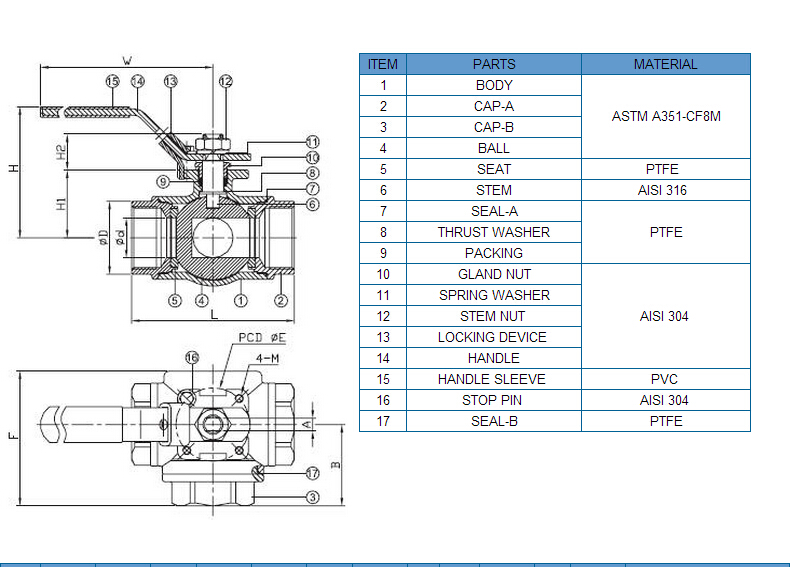
Task: Select the BALL part cell
Action: pos(494,148)
